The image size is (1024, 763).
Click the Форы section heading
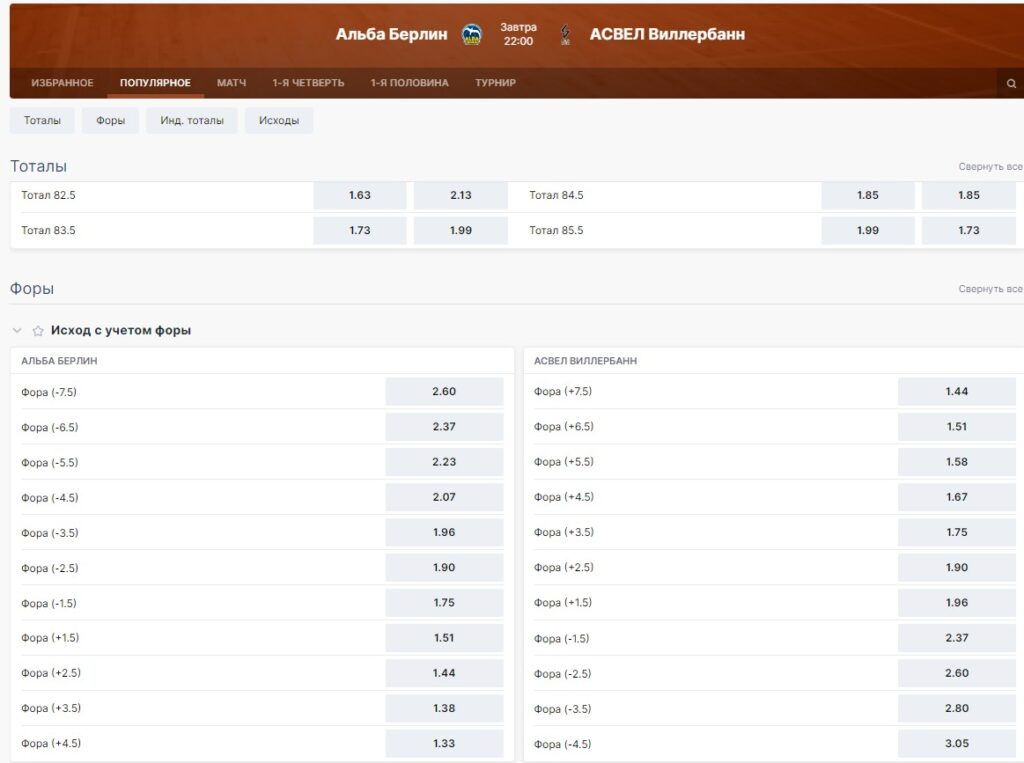(x=32, y=288)
